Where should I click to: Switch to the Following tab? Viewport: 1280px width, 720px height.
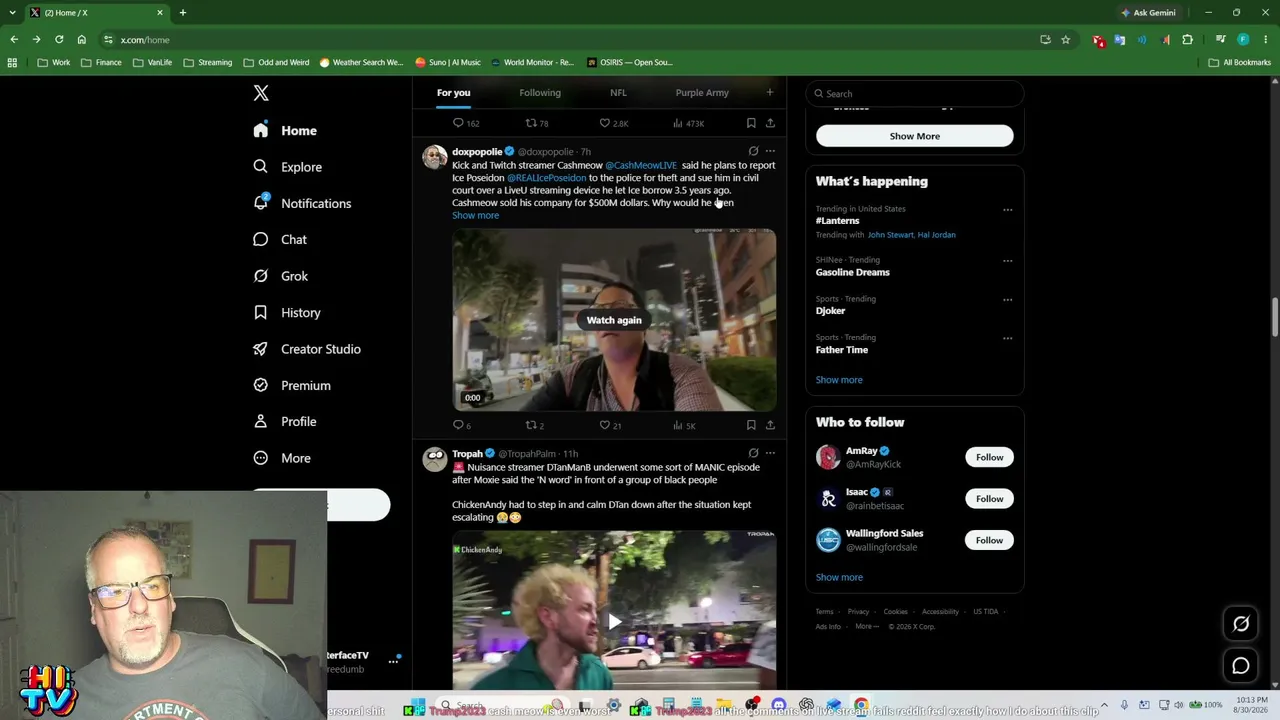(540, 93)
